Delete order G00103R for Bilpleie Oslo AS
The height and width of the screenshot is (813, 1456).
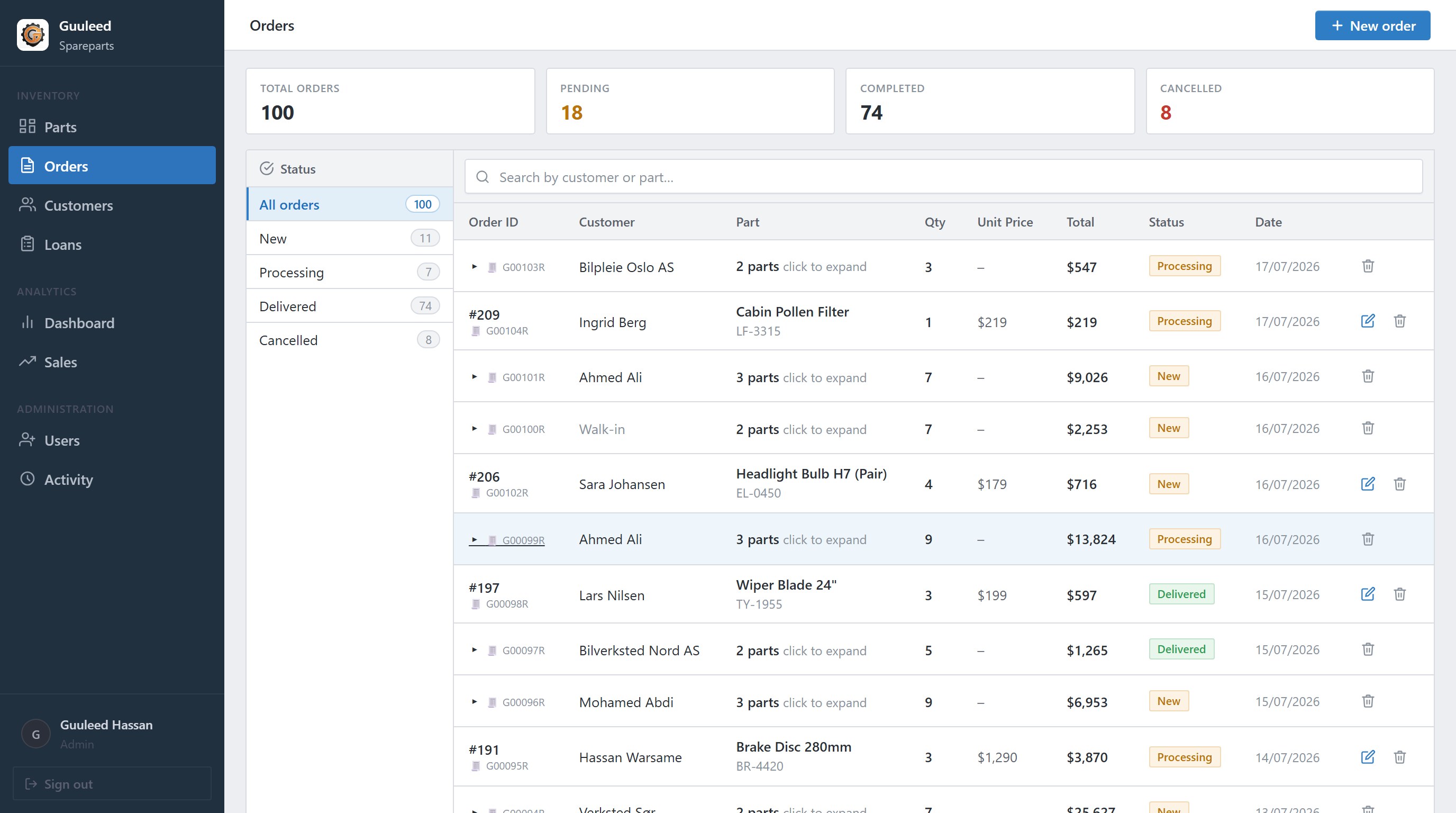[1368, 266]
